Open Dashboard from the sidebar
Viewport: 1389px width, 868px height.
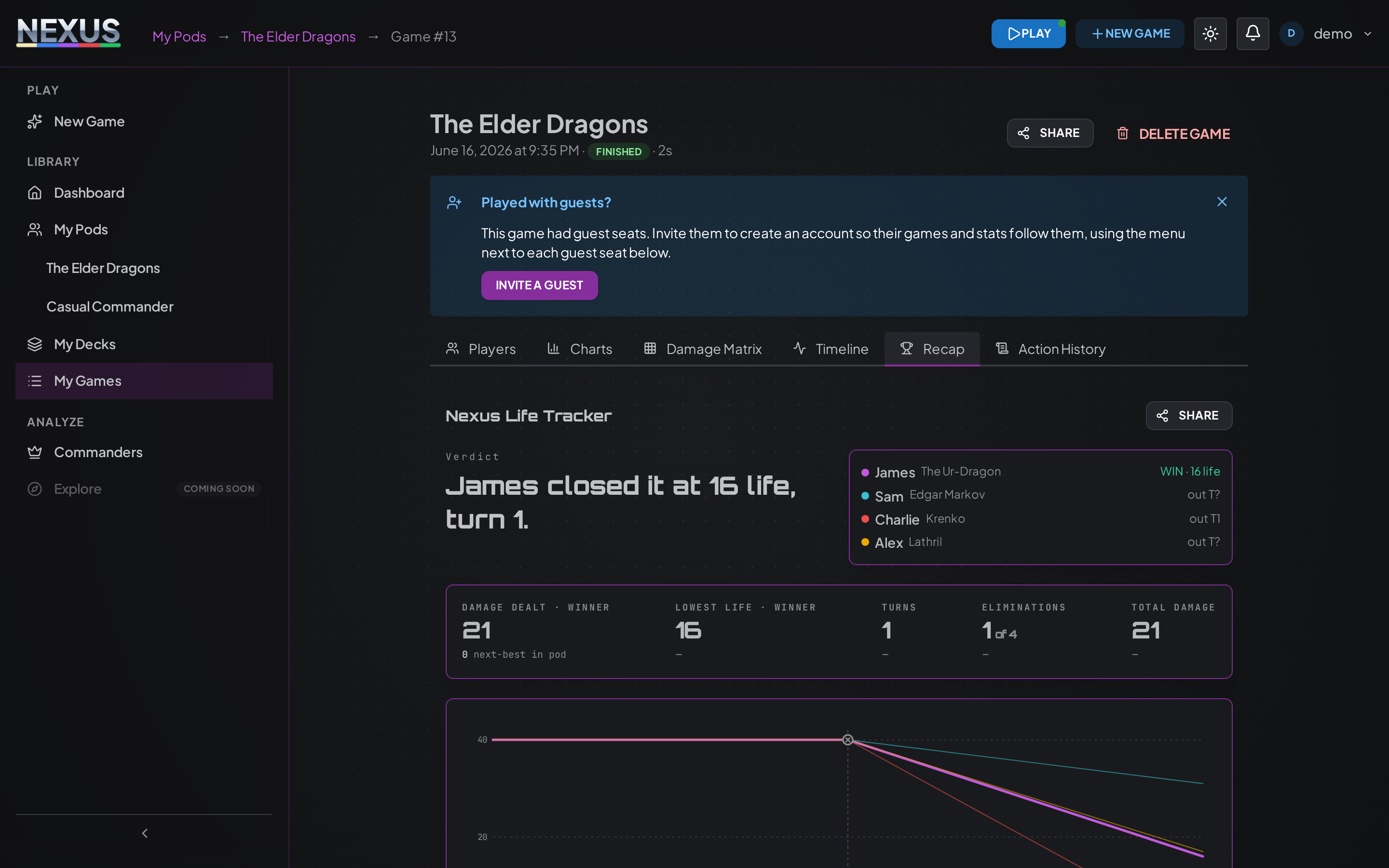[x=144, y=193]
